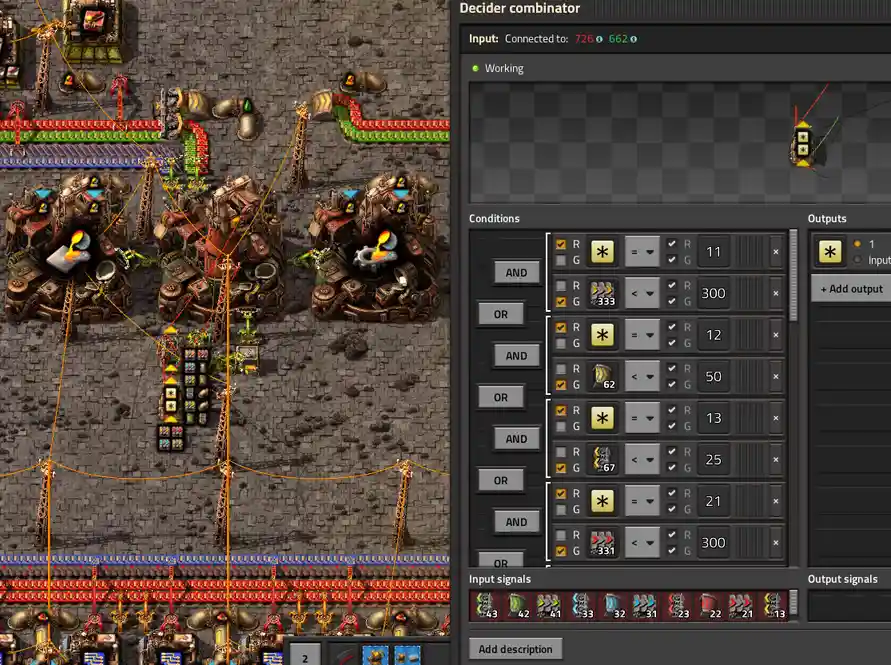The width and height of the screenshot is (891, 665).
Task: Inspect input signal red belt 21
Action: [x=740, y=606]
